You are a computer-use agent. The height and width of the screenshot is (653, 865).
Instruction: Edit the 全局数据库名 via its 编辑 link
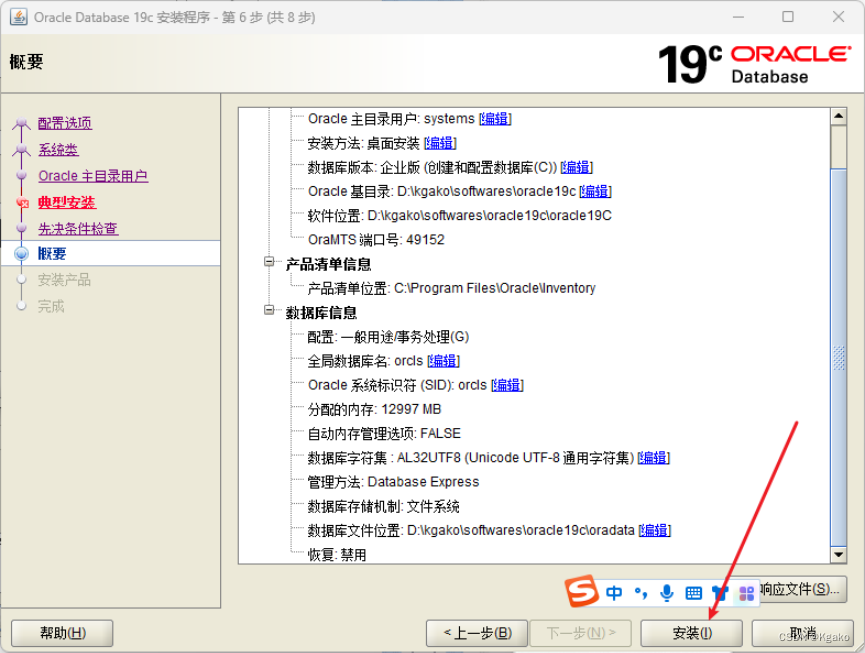(442, 360)
